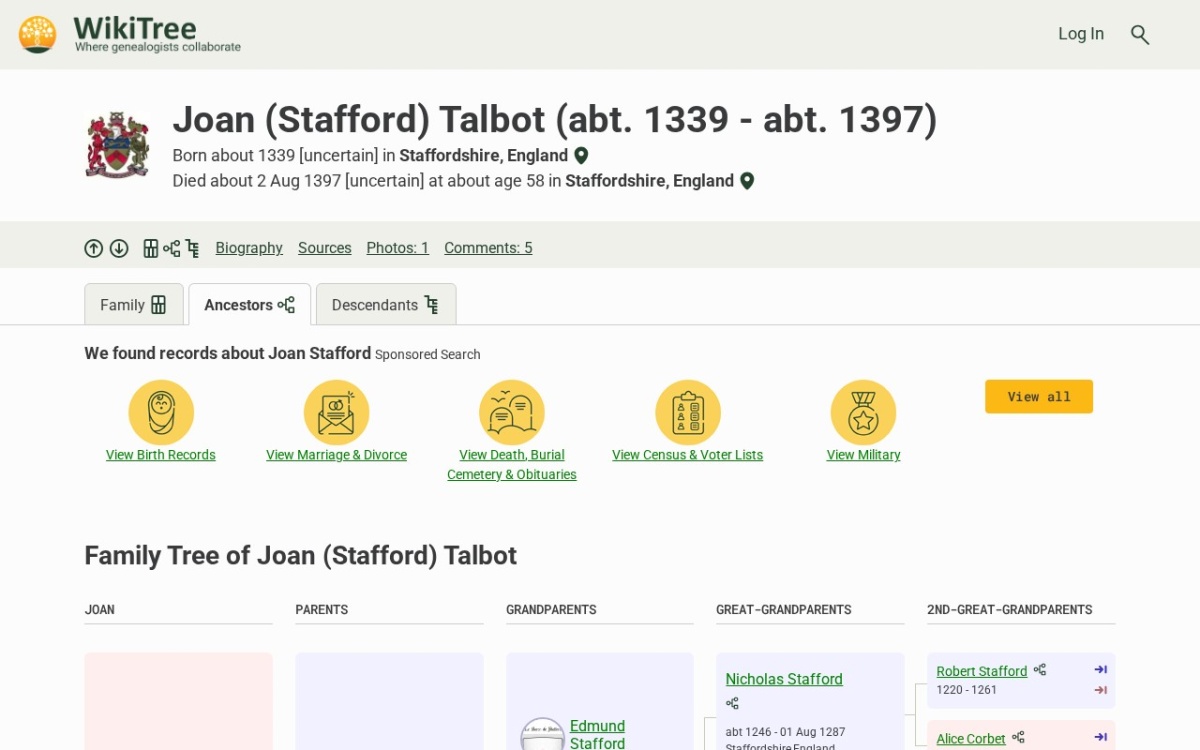
Task: Switch to the Family tab
Action: pos(134,305)
